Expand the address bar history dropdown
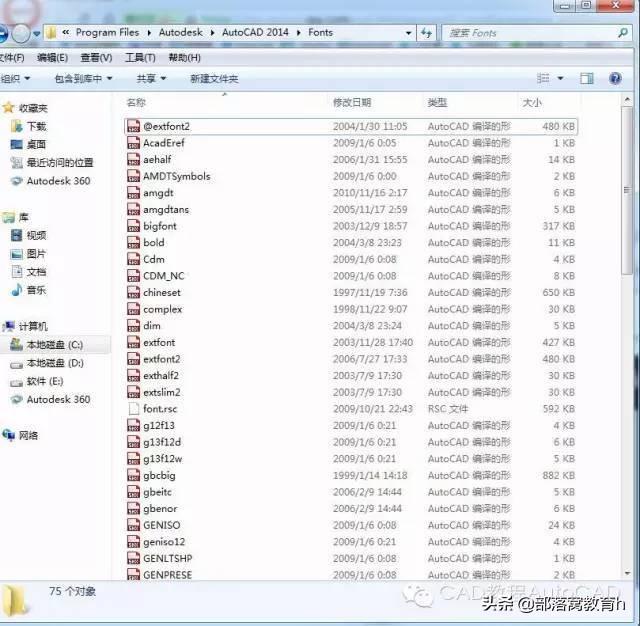The width and height of the screenshot is (640, 626). 408,33
